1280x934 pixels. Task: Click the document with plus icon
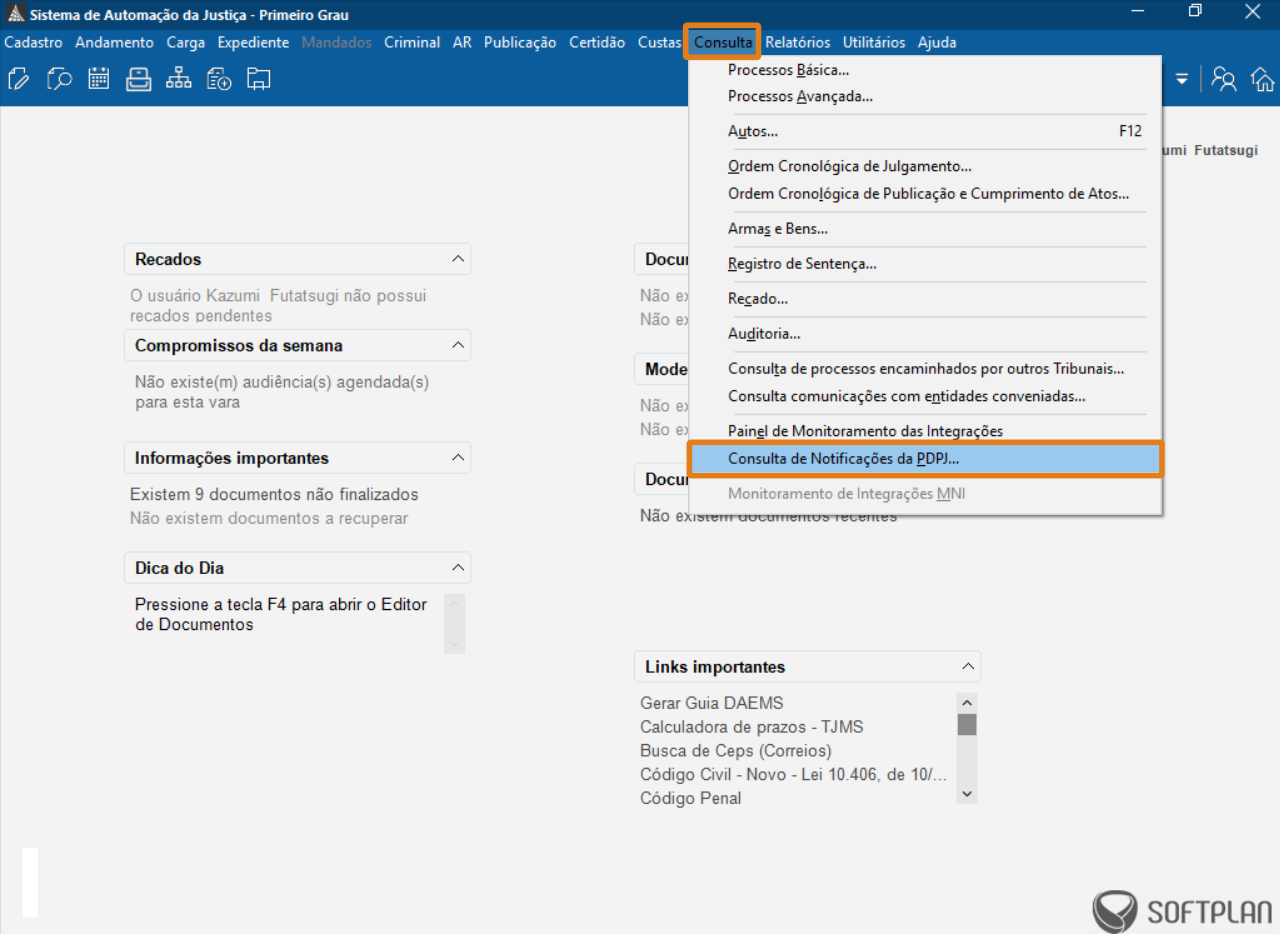(219, 79)
